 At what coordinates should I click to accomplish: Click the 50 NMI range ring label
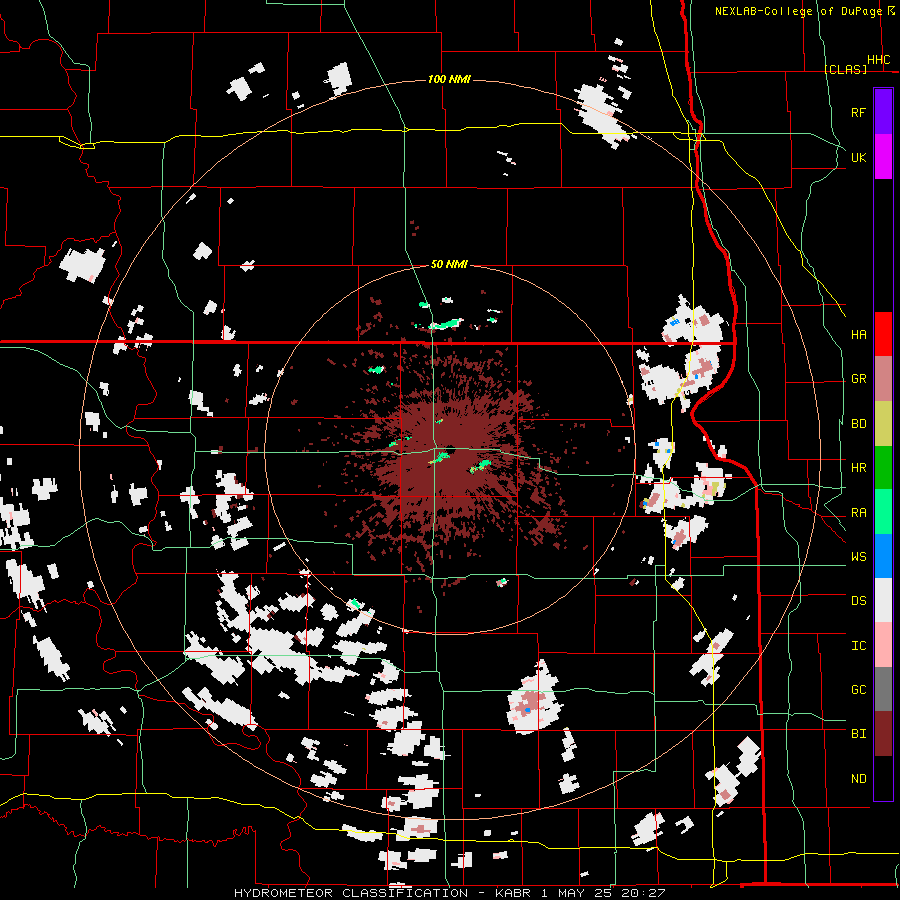[x=449, y=265]
